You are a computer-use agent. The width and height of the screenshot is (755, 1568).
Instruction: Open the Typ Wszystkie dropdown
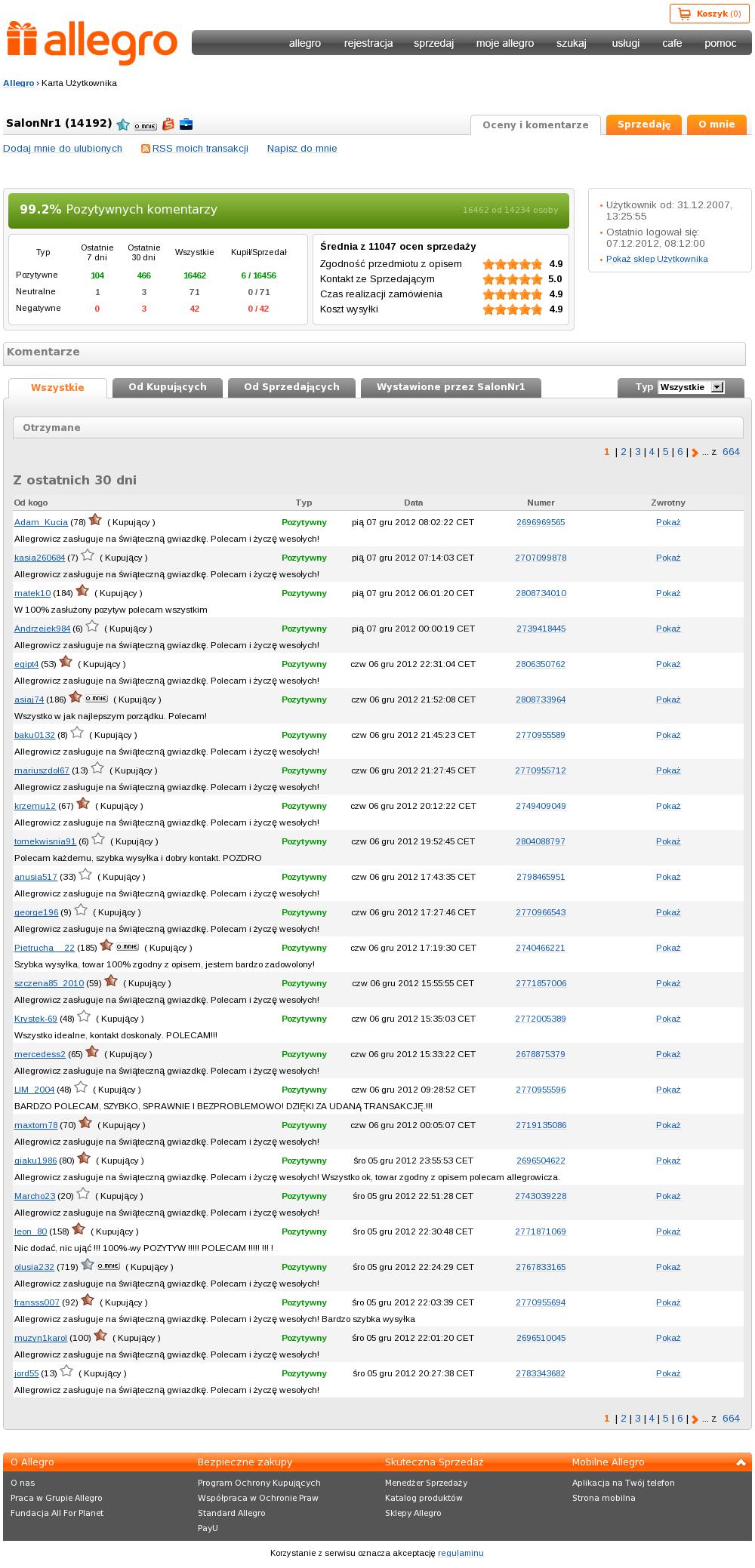click(x=691, y=387)
